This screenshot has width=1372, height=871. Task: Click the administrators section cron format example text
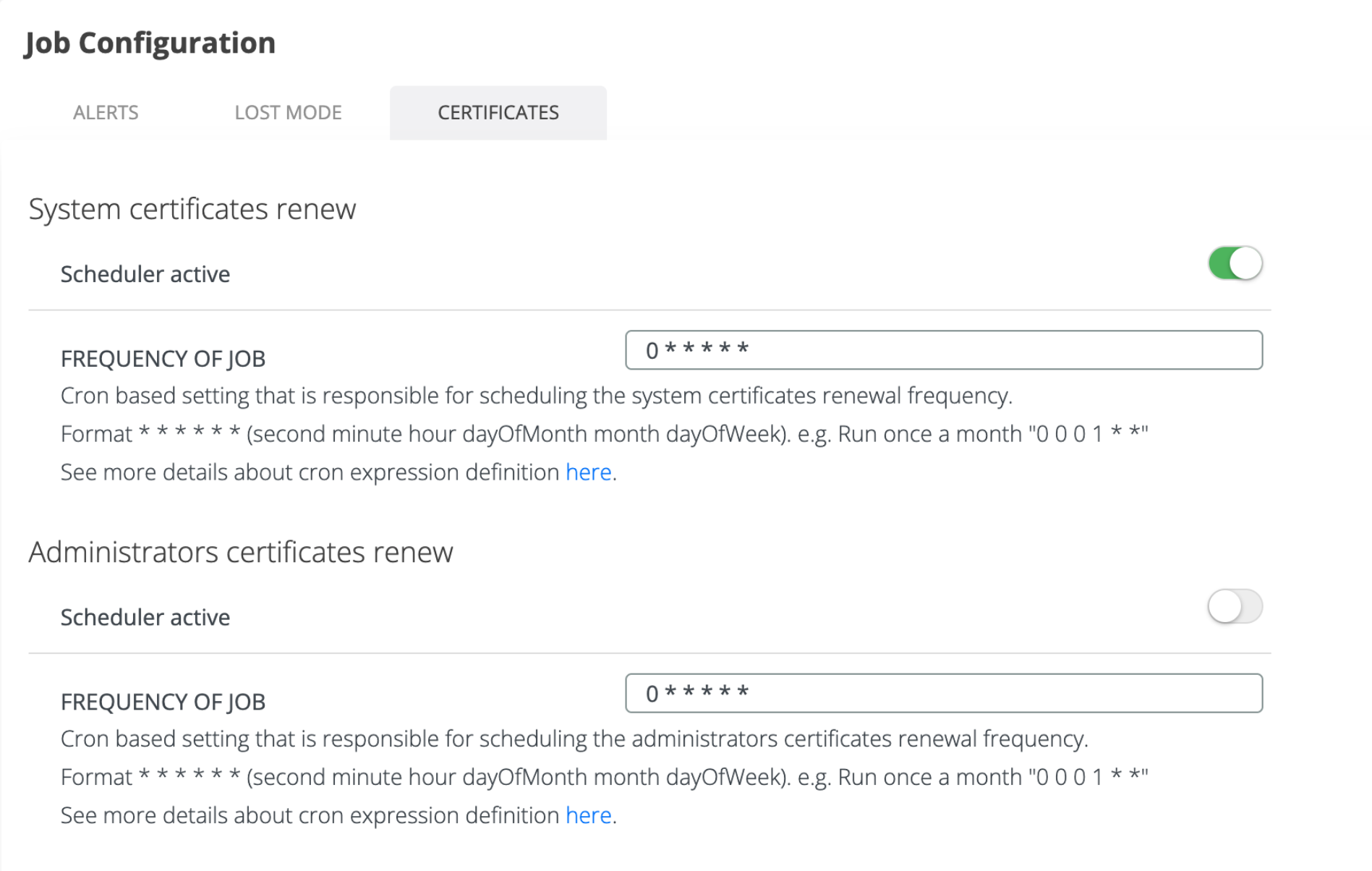click(604, 777)
